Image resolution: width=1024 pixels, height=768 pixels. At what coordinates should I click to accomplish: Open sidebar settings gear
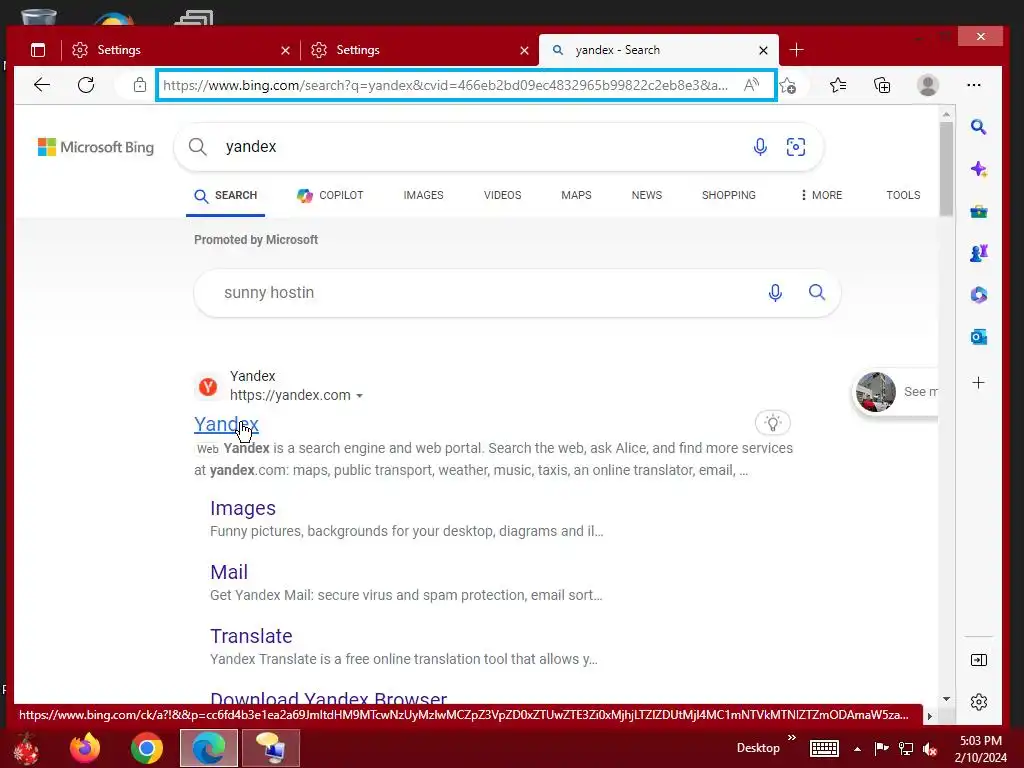point(978,702)
